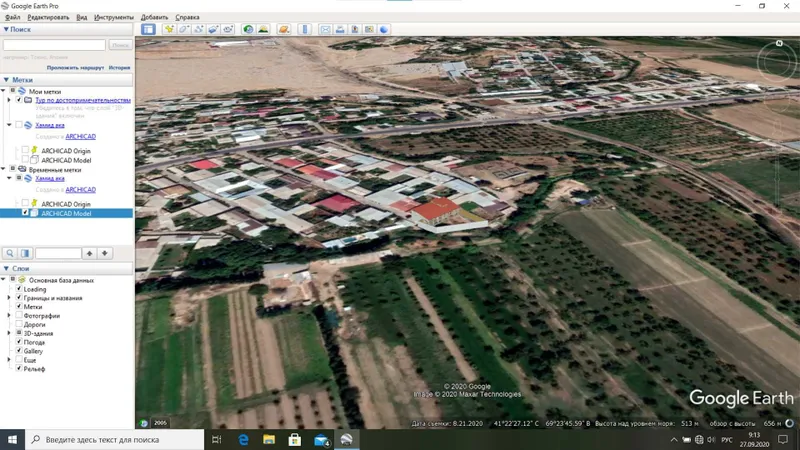
Task: Click the search magnifier icon in Places panel
Action: (10, 253)
